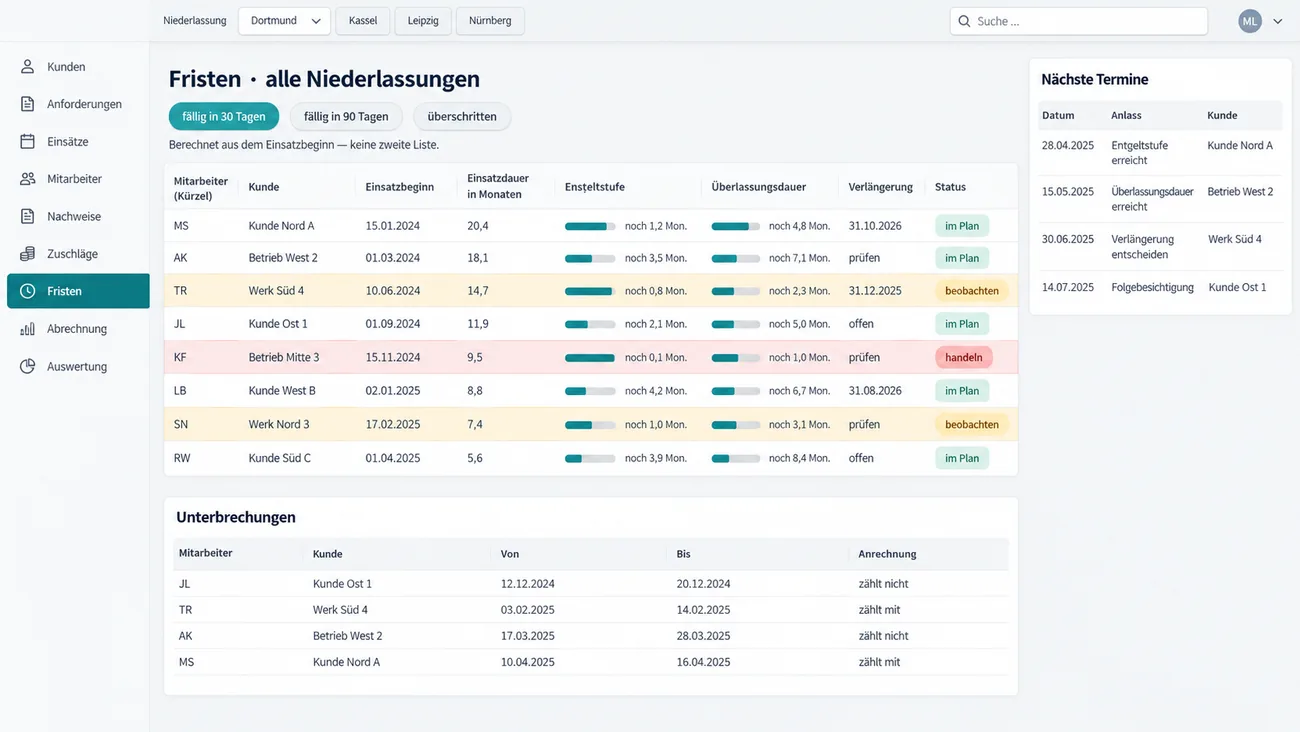Image resolution: width=1300 pixels, height=732 pixels.
Task: Click the 'handeln' status badge
Action: [x=964, y=358]
